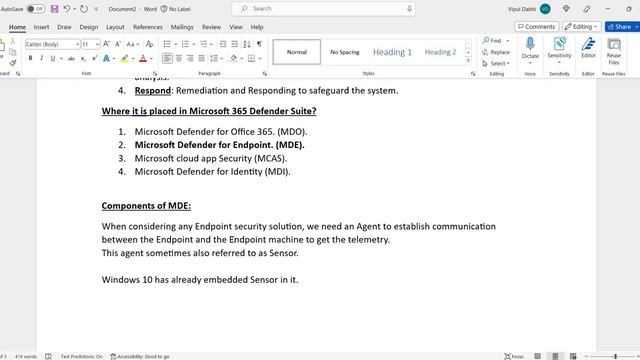
Task: Copy the selection to clipboard
Action: (x=13, y=52)
